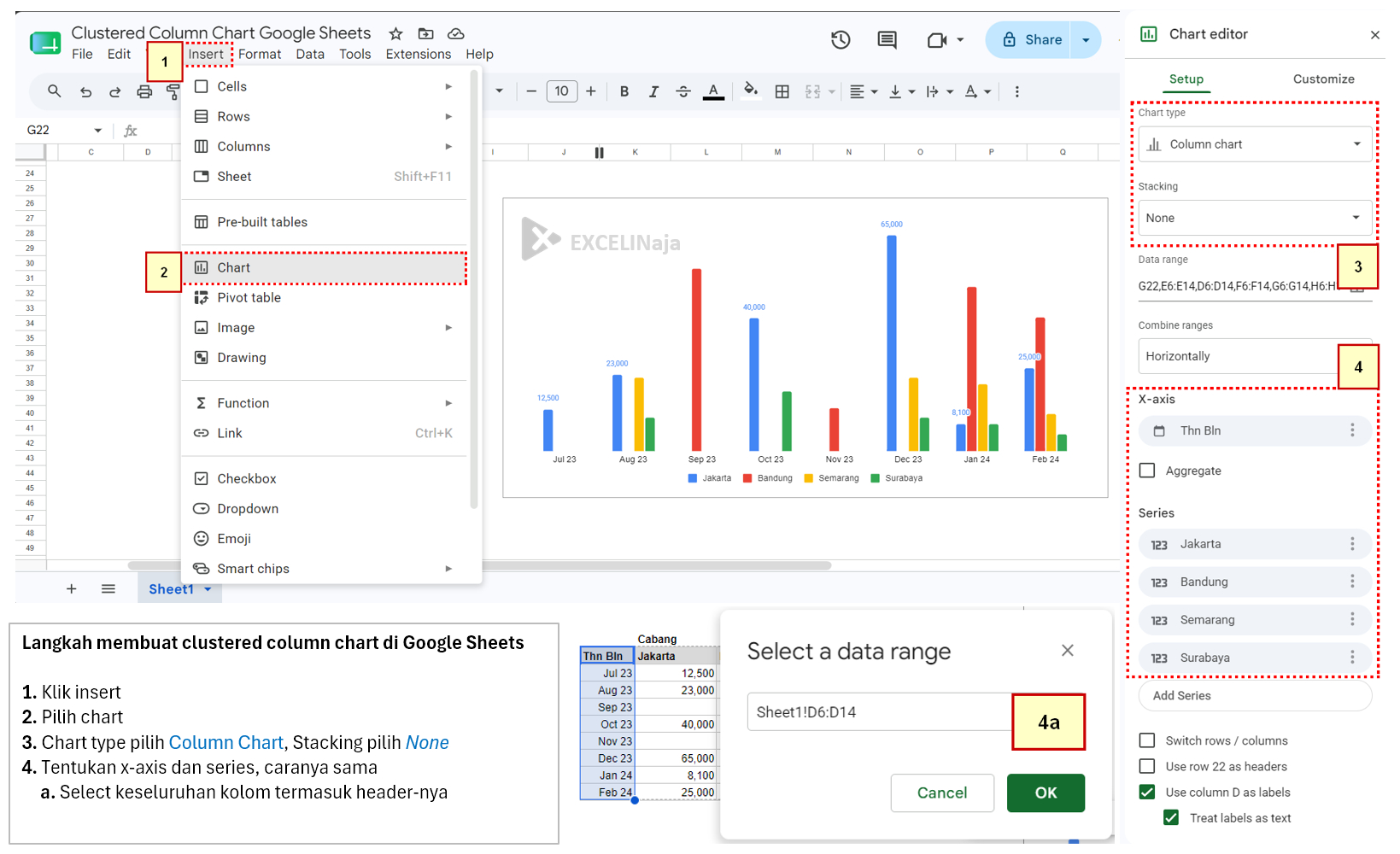Toggle bold formatting

pos(624,91)
